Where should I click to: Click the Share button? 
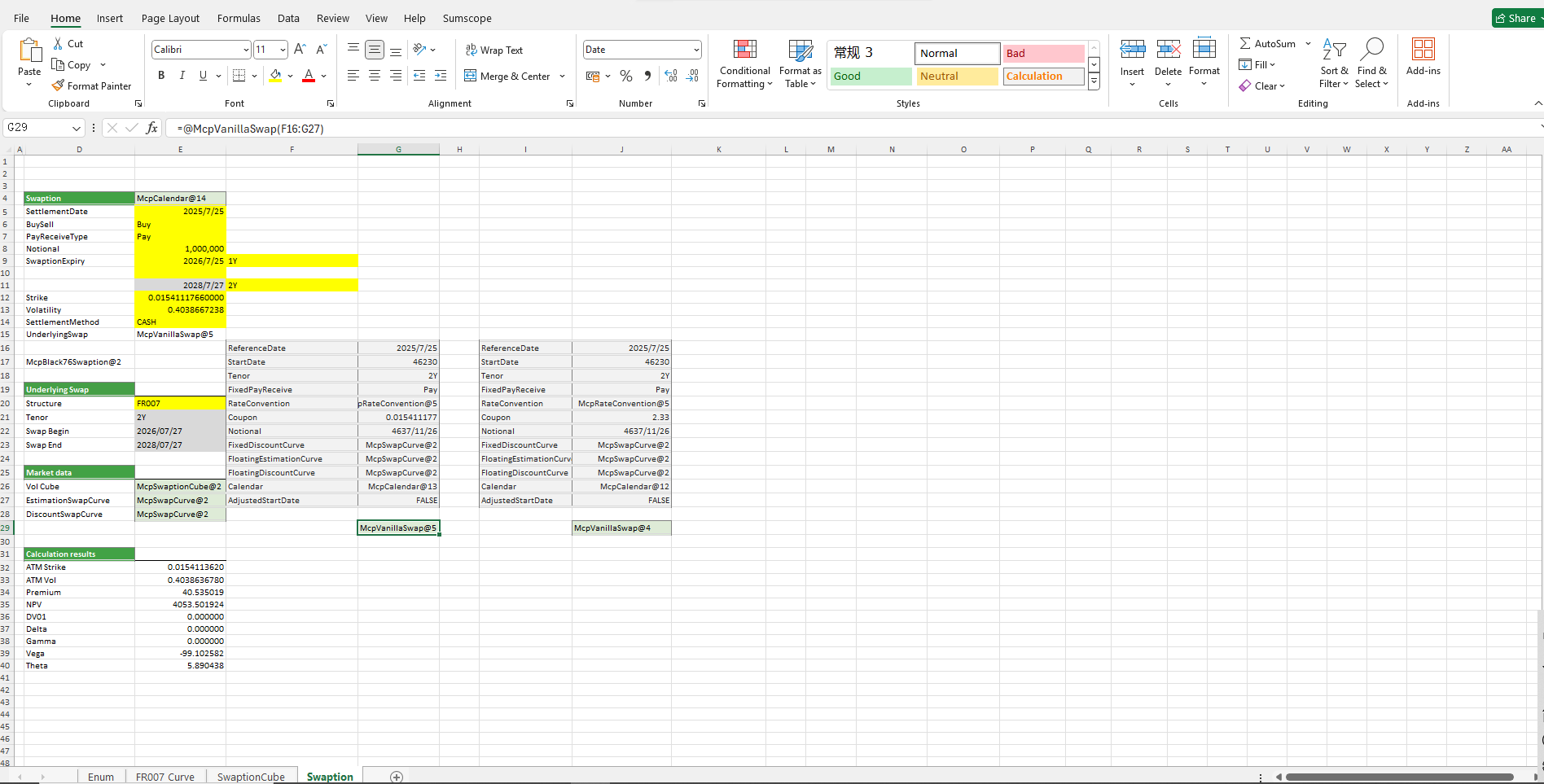(1516, 18)
